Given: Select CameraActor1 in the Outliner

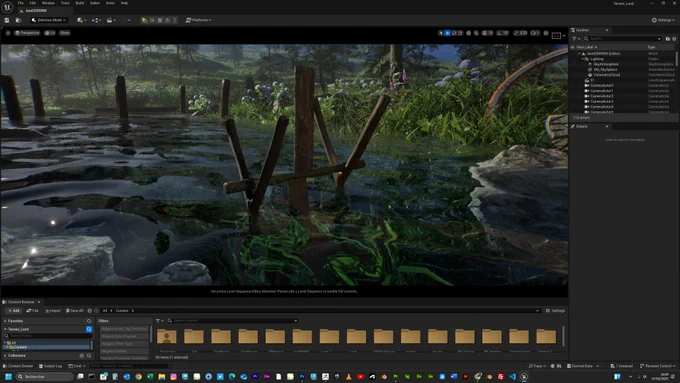Looking at the screenshot, I should point(602,91).
